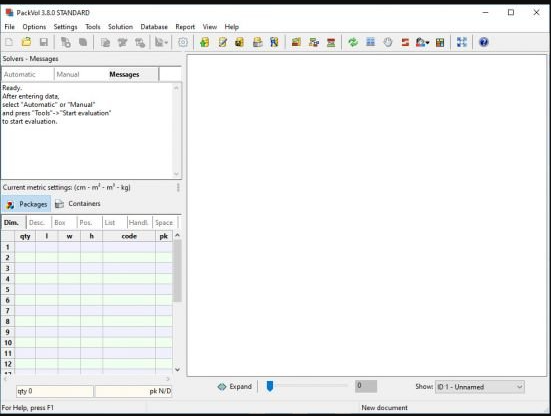Click the 'qty 0' summary field
This screenshot has width=551, height=416.
click(54, 391)
